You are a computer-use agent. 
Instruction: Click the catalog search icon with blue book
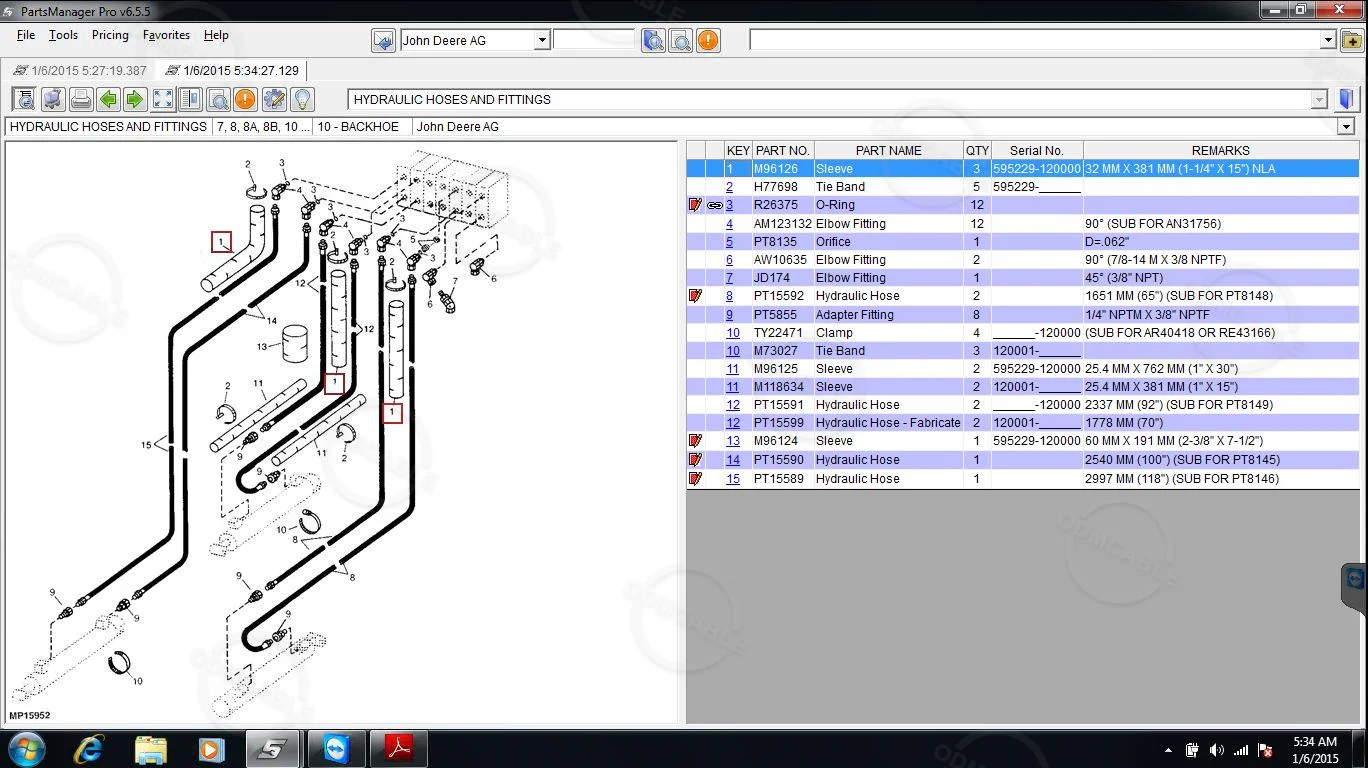click(x=654, y=41)
